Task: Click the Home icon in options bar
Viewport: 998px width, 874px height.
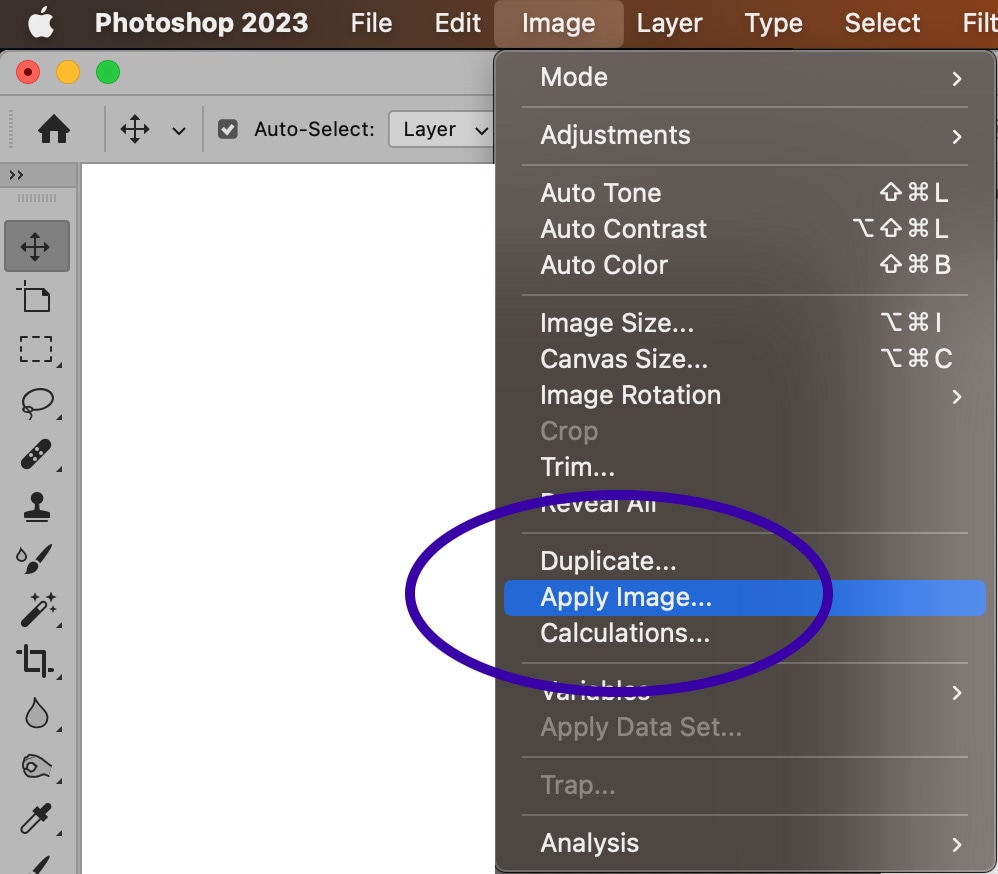Action: pyautogui.click(x=53, y=129)
